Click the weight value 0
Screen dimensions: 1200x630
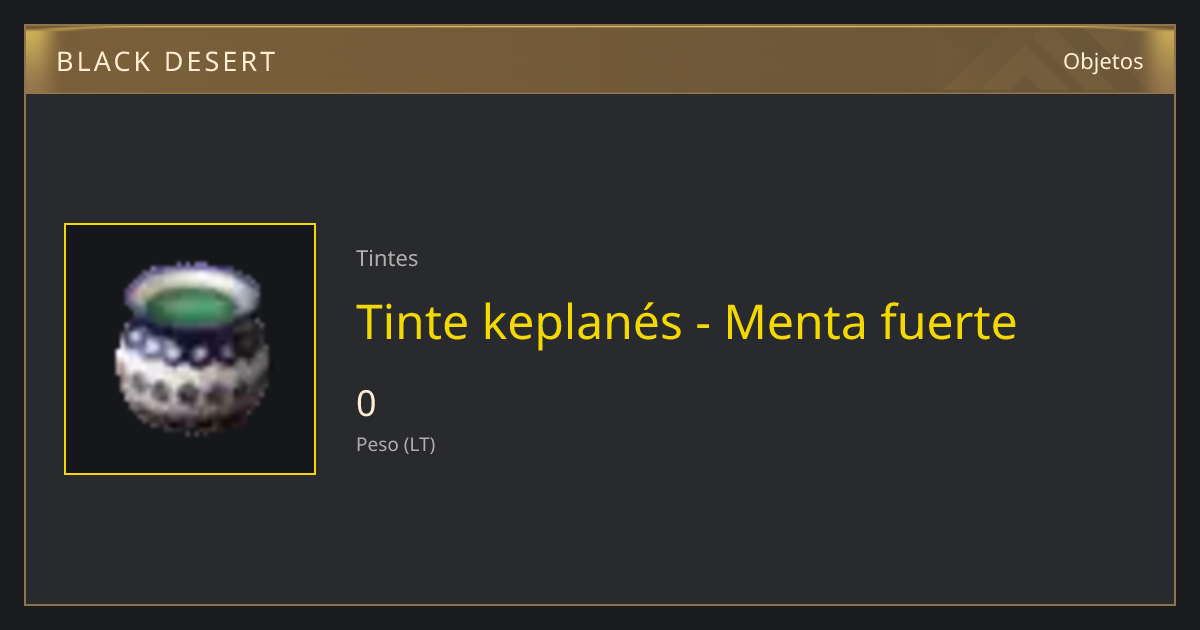(366, 403)
